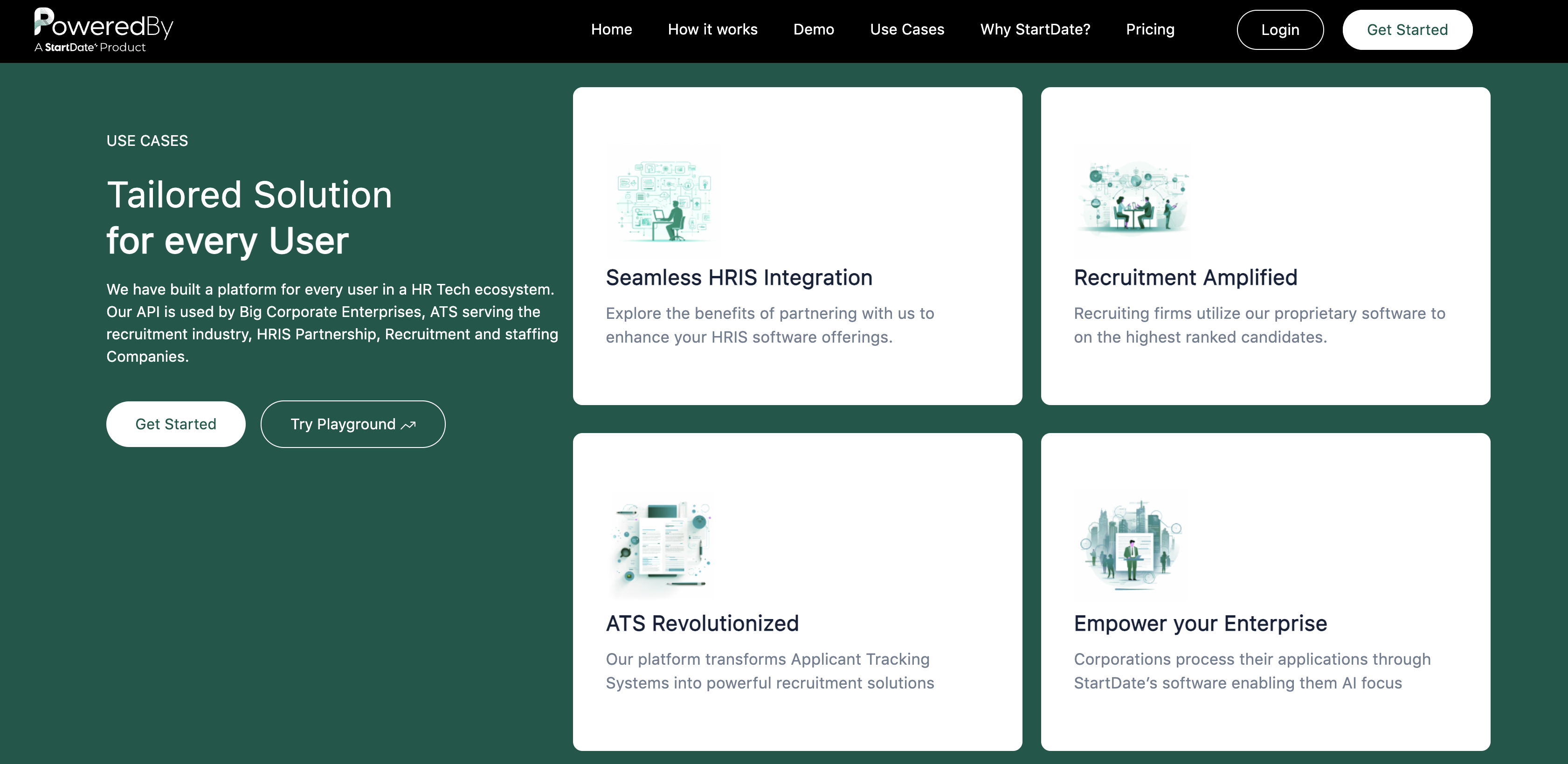Image resolution: width=1568 pixels, height=764 pixels.
Task: Click the ATS Revolutionized documents illustration
Action: point(662,545)
